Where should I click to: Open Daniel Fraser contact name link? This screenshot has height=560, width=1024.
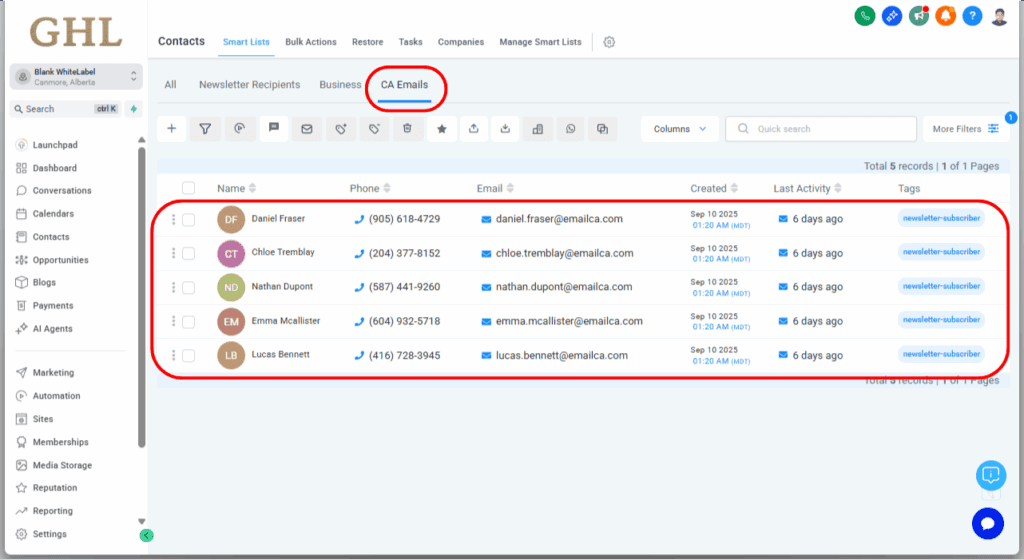tap(278, 219)
